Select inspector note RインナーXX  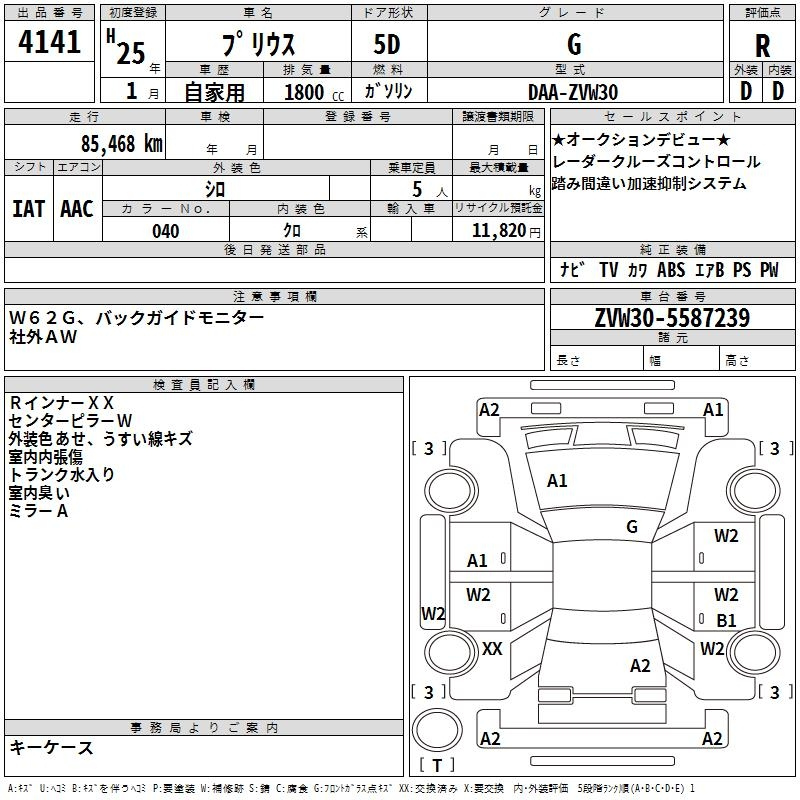pos(61,403)
